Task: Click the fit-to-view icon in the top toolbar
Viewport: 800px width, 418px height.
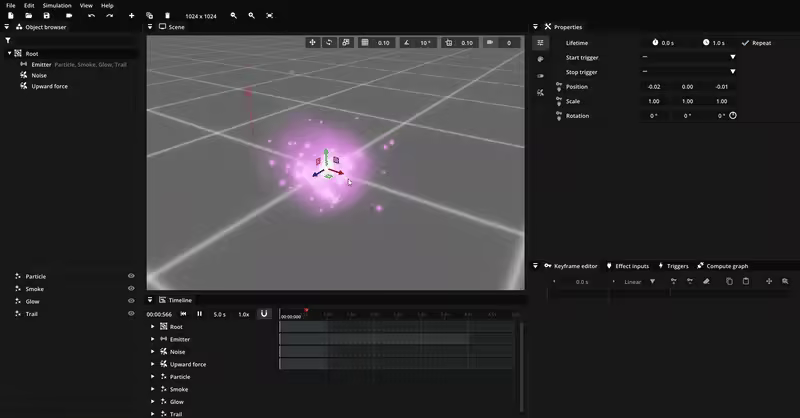Action: coord(270,16)
